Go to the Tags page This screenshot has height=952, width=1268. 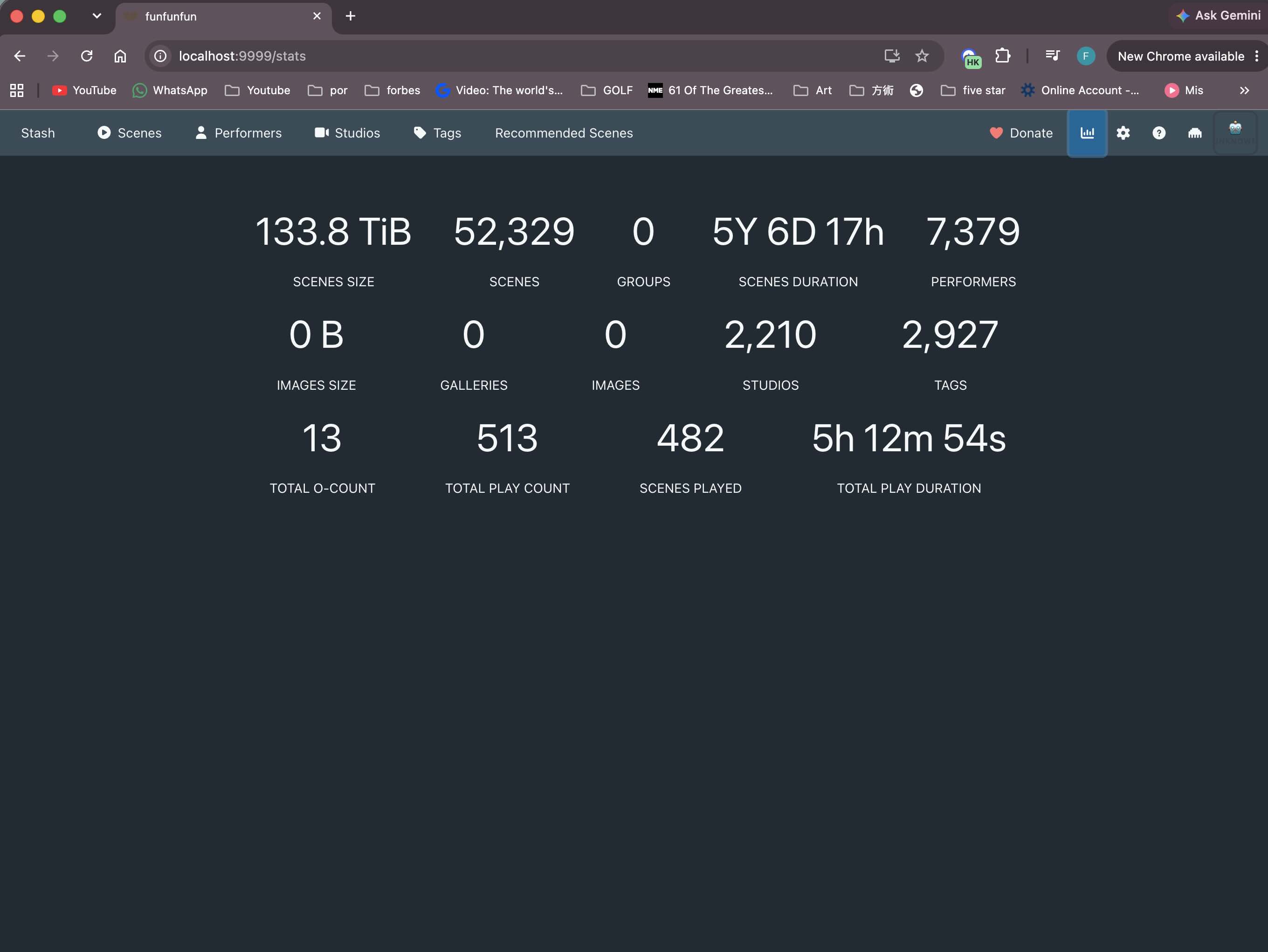(437, 133)
